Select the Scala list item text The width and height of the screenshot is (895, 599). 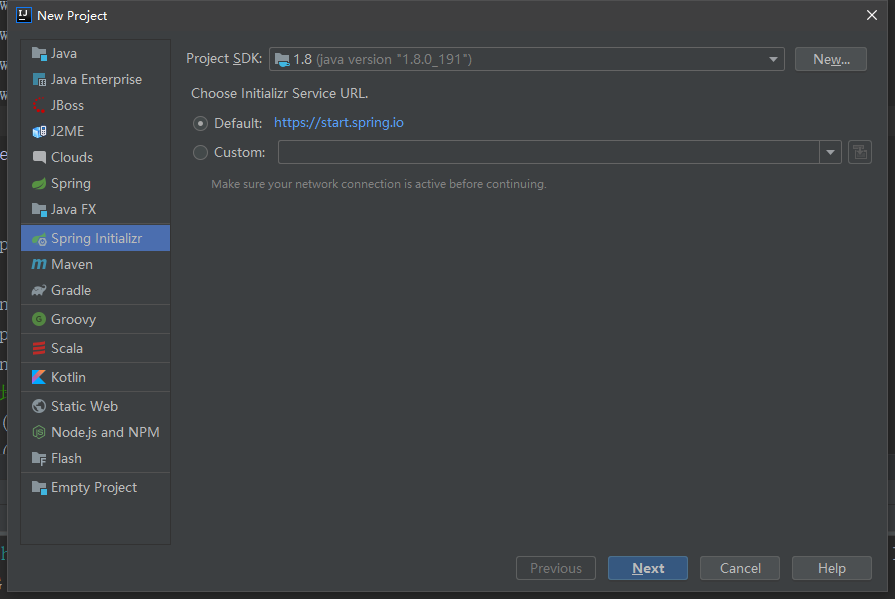[x=67, y=348]
